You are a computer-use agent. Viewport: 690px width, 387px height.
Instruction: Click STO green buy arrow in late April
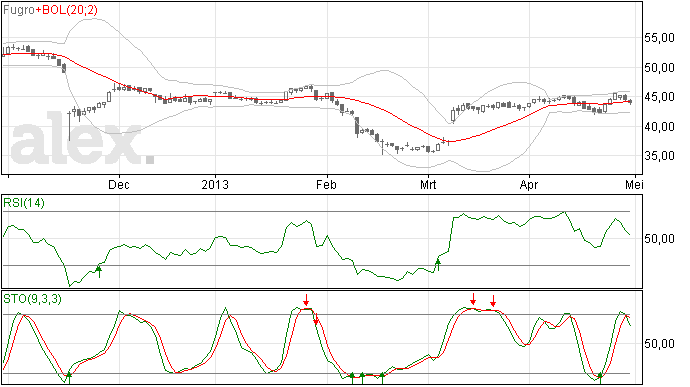[x=600, y=378]
